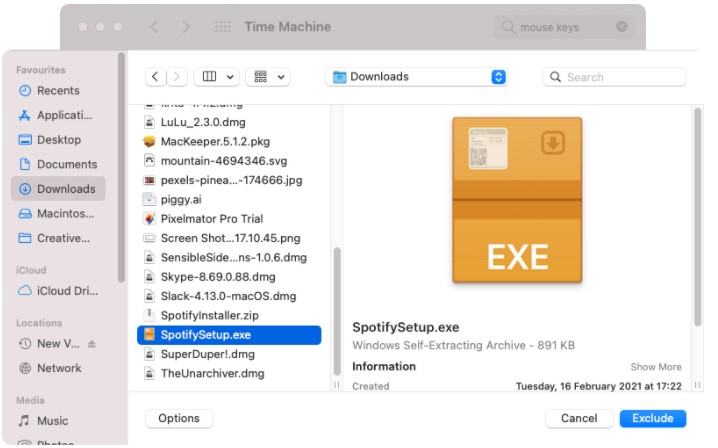
Task: Click back arrow in Time Machine window
Action: pos(154,27)
